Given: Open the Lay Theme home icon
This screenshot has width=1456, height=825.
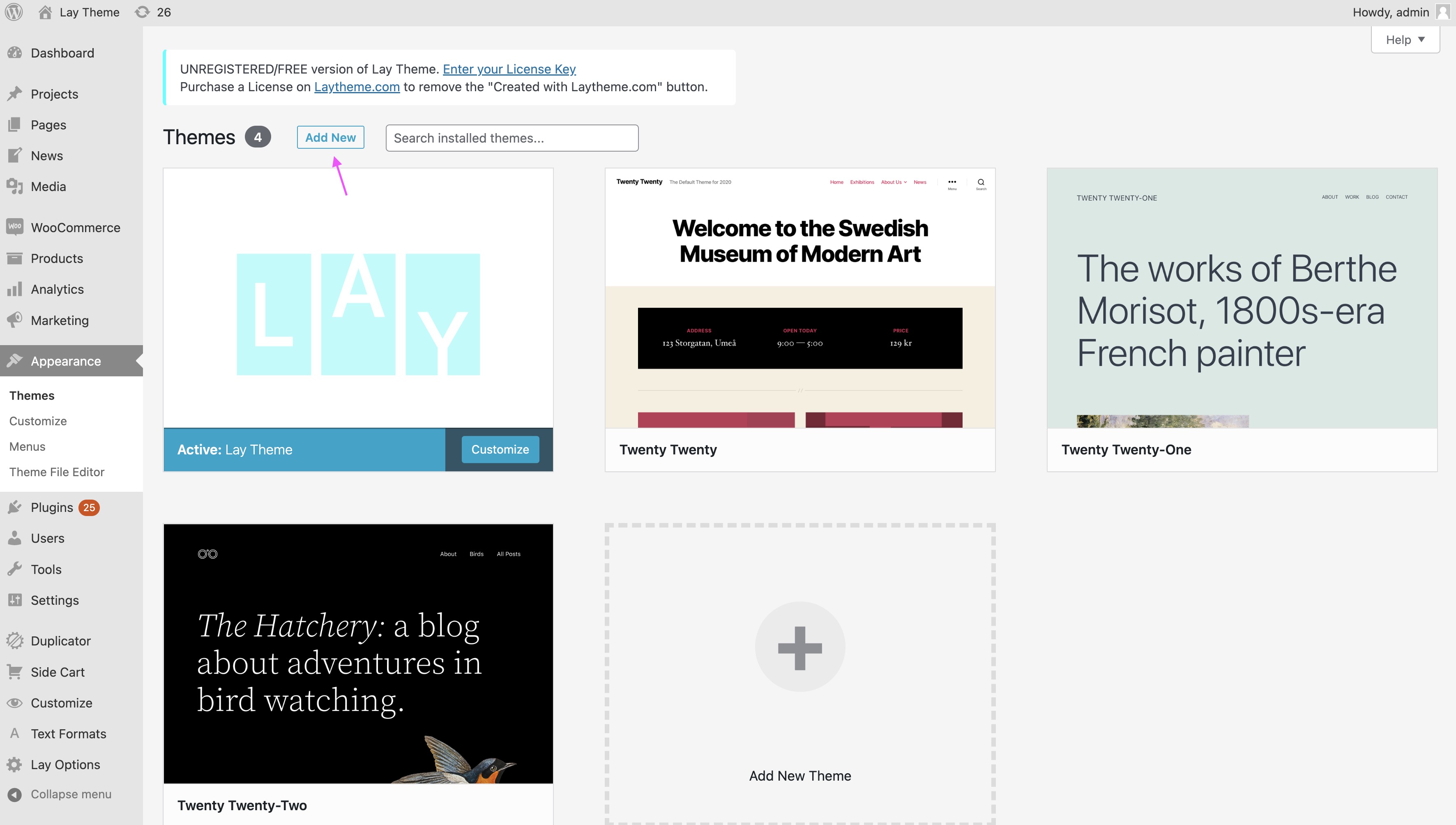Looking at the screenshot, I should [x=45, y=12].
